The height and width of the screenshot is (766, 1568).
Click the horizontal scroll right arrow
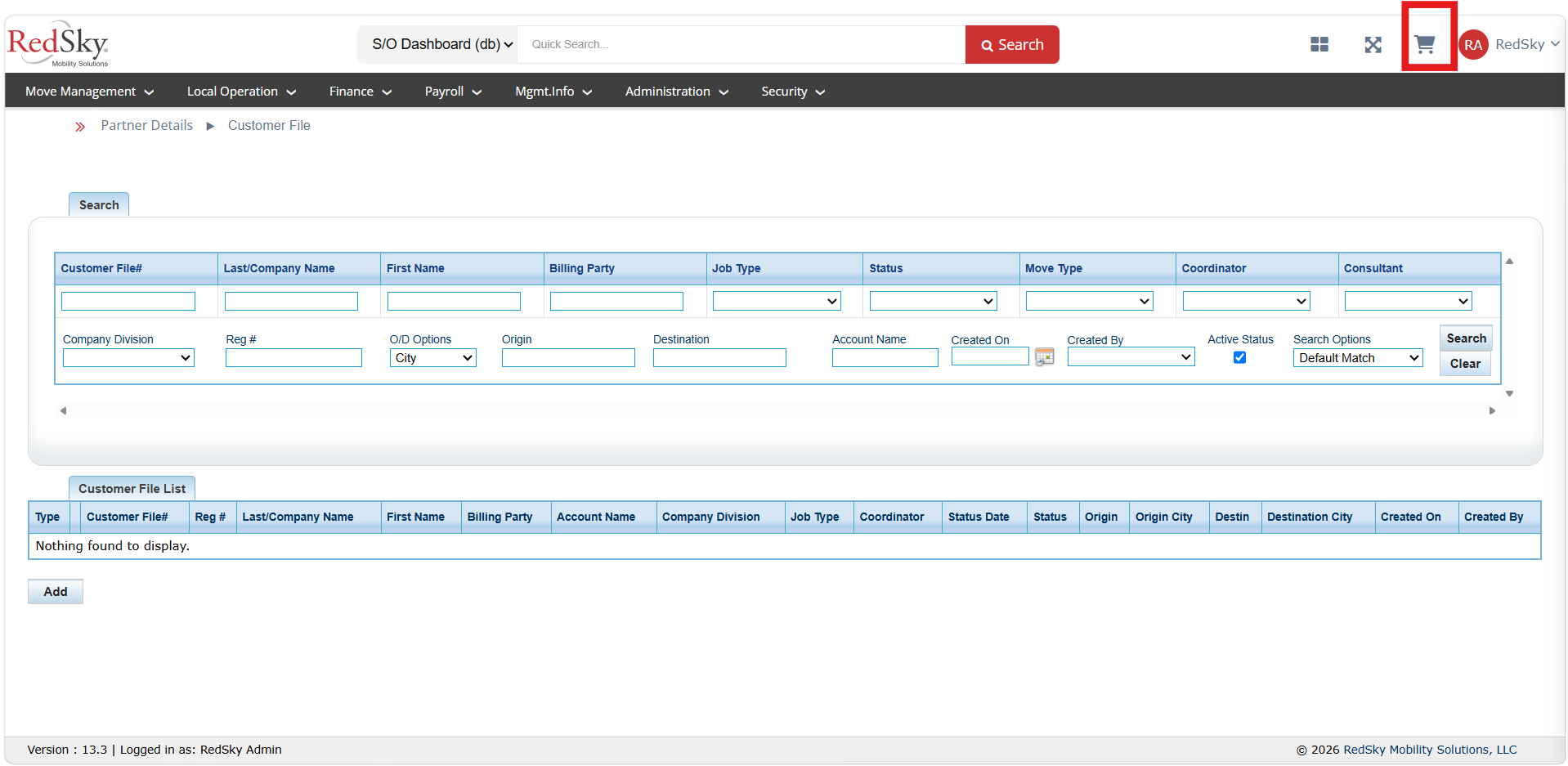click(1492, 410)
